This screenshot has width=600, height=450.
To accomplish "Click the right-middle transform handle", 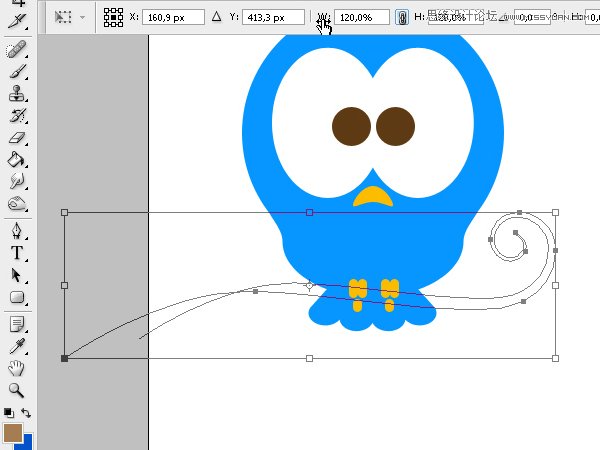I will tap(556, 285).
